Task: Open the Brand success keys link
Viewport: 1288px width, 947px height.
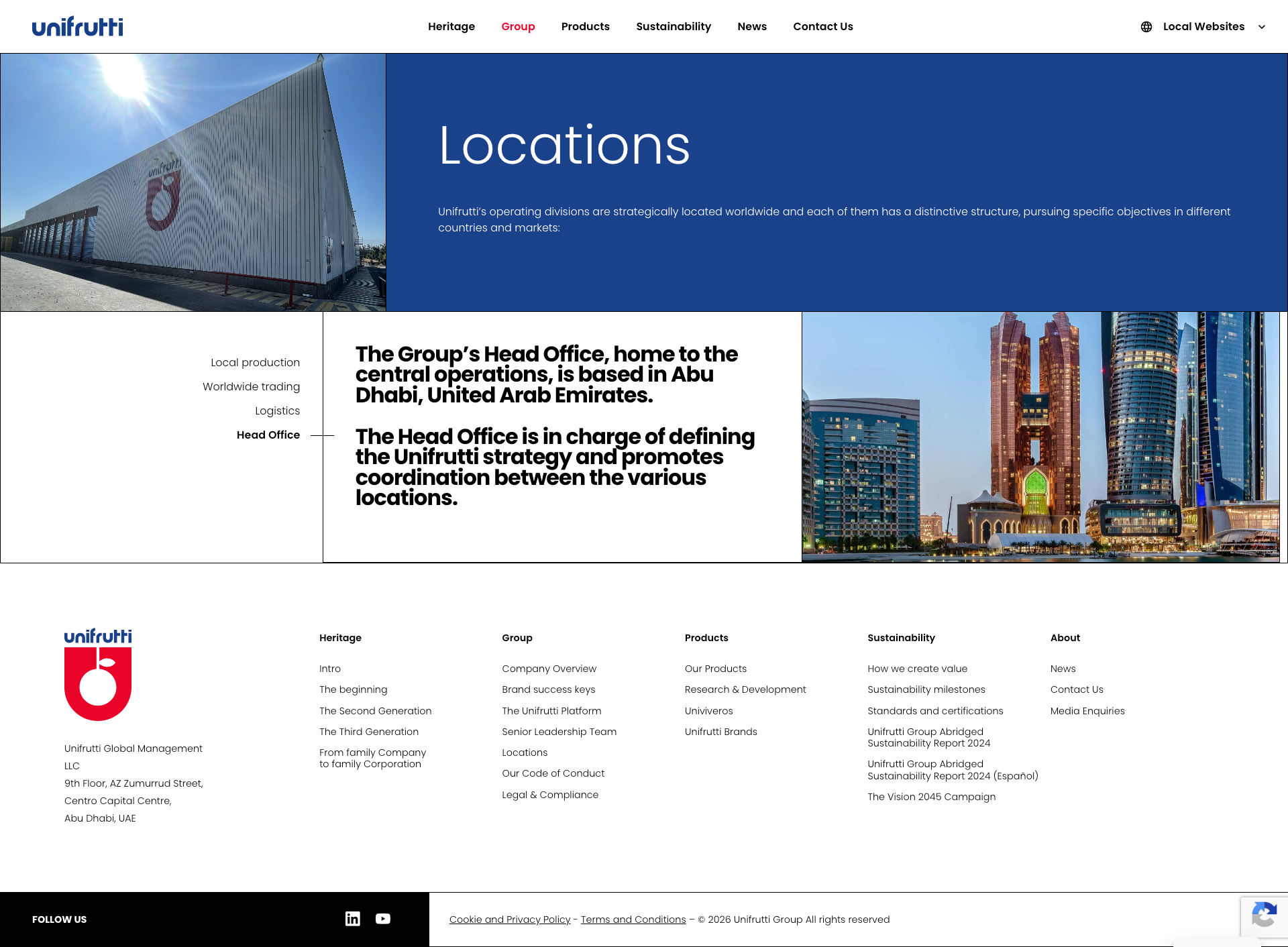Action: click(x=548, y=689)
